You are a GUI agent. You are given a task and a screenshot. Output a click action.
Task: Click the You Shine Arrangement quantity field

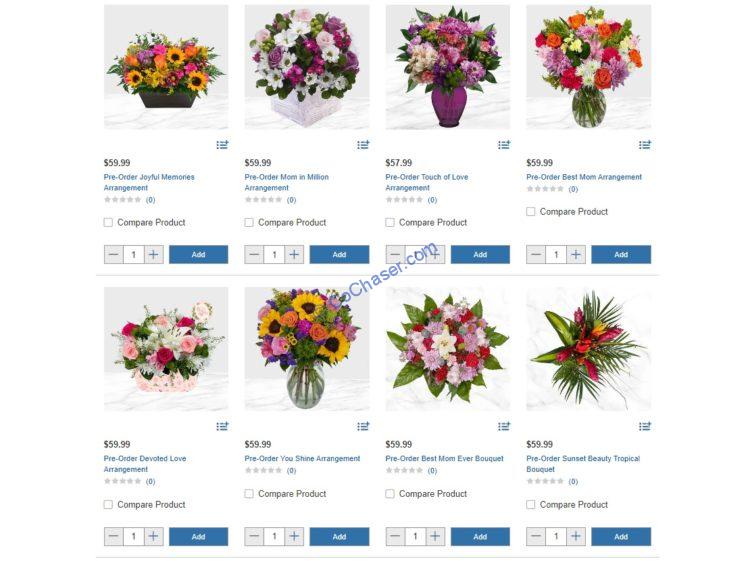point(274,537)
